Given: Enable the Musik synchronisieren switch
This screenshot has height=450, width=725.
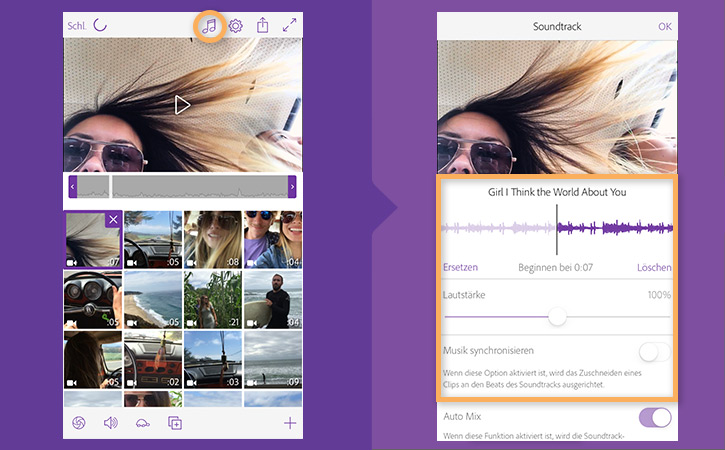Looking at the screenshot, I should tap(654, 352).
